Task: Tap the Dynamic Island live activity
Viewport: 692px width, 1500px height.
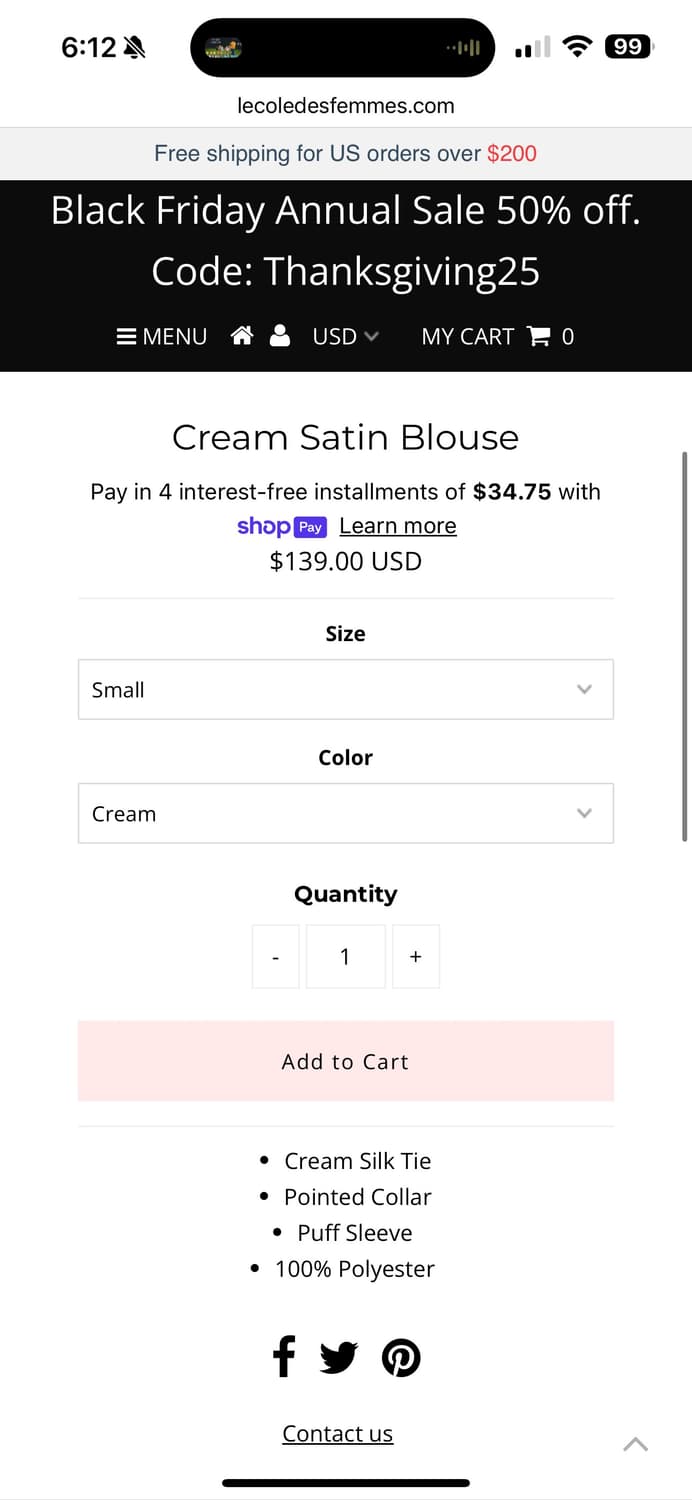Action: coord(342,47)
